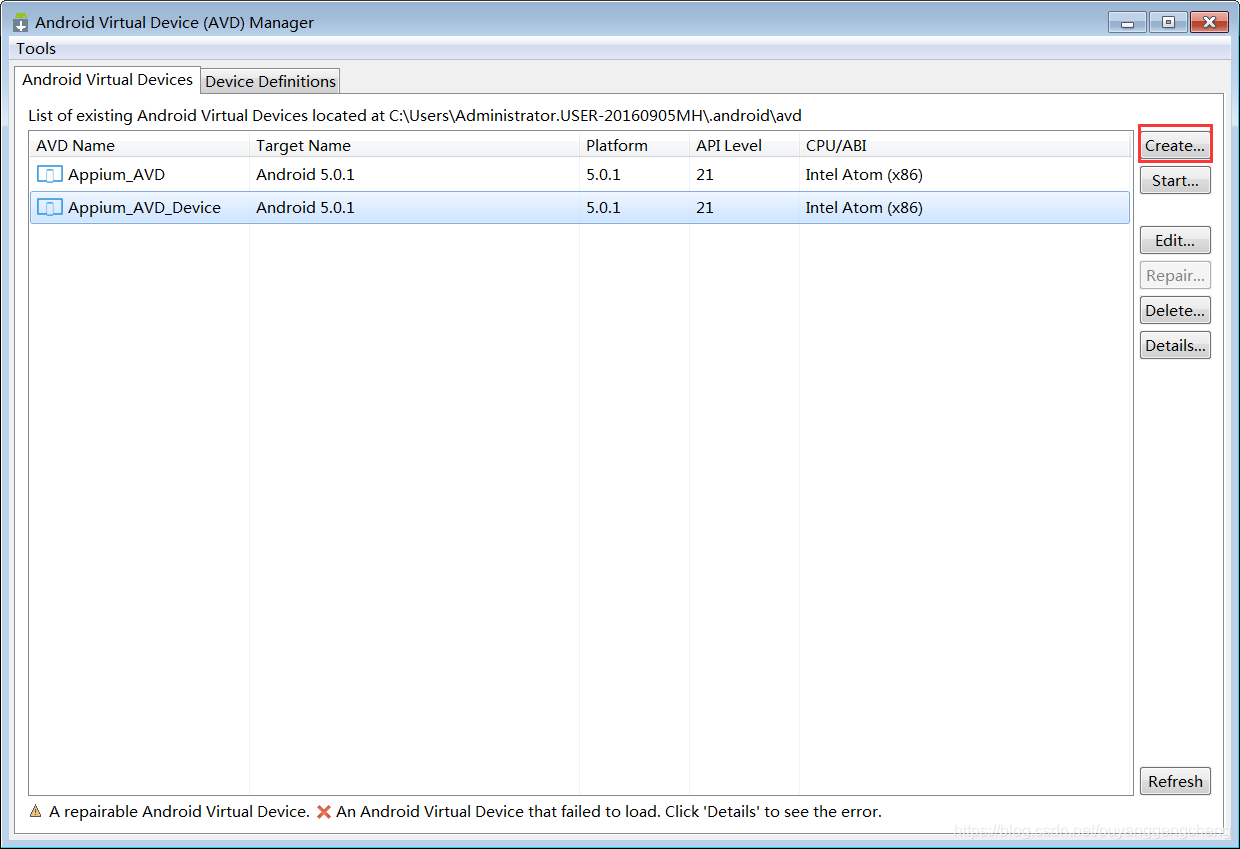Click the Edit... button
1240x849 pixels.
[1175, 241]
